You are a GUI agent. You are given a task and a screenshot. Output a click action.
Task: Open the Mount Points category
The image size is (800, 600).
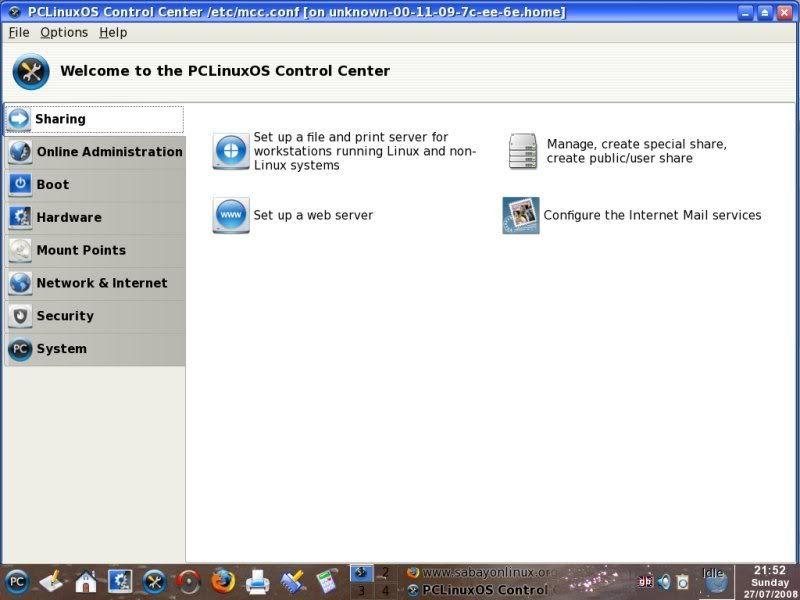[x=95, y=250]
